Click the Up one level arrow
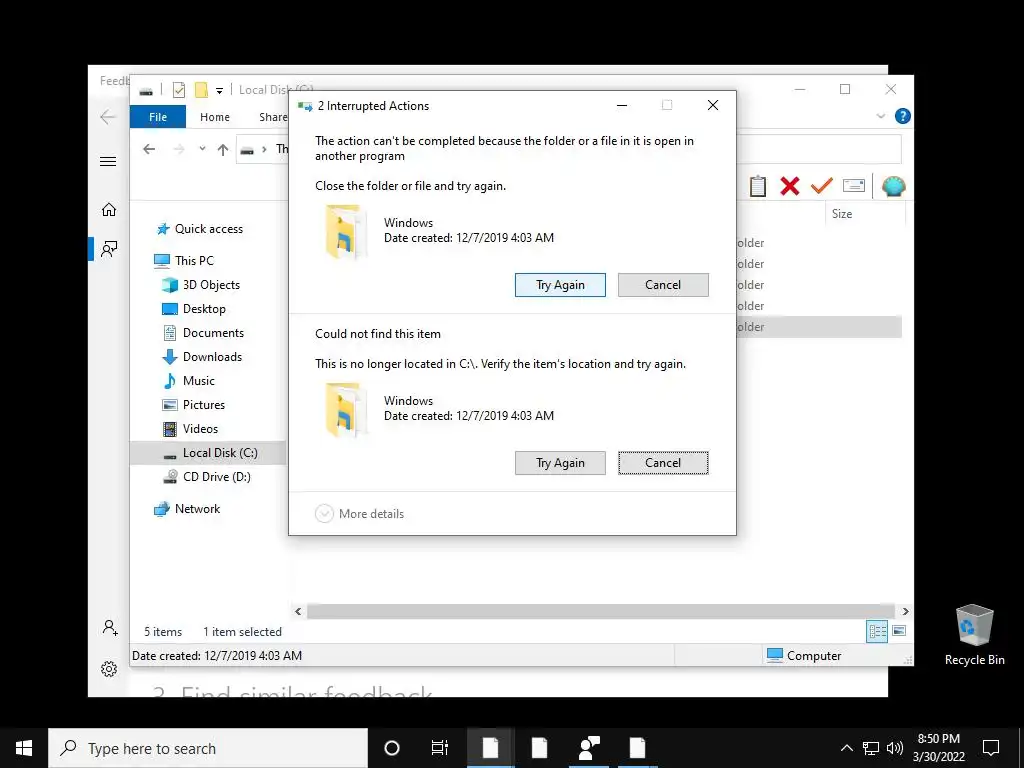This screenshot has width=1024, height=768. (223, 150)
